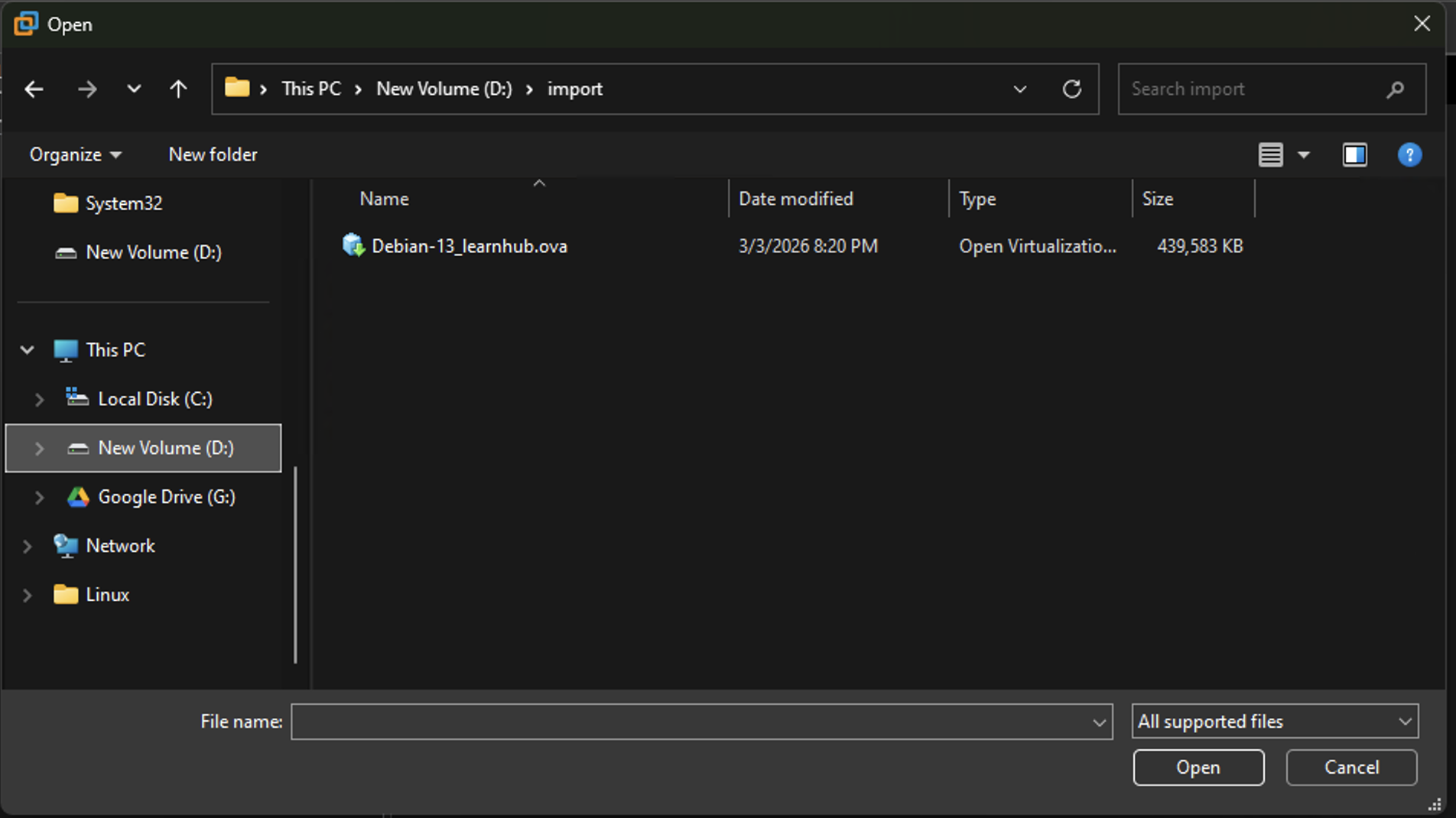The image size is (1456, 818).
Task: Go up to the parent folder
Action: click(x=178, y=89)
